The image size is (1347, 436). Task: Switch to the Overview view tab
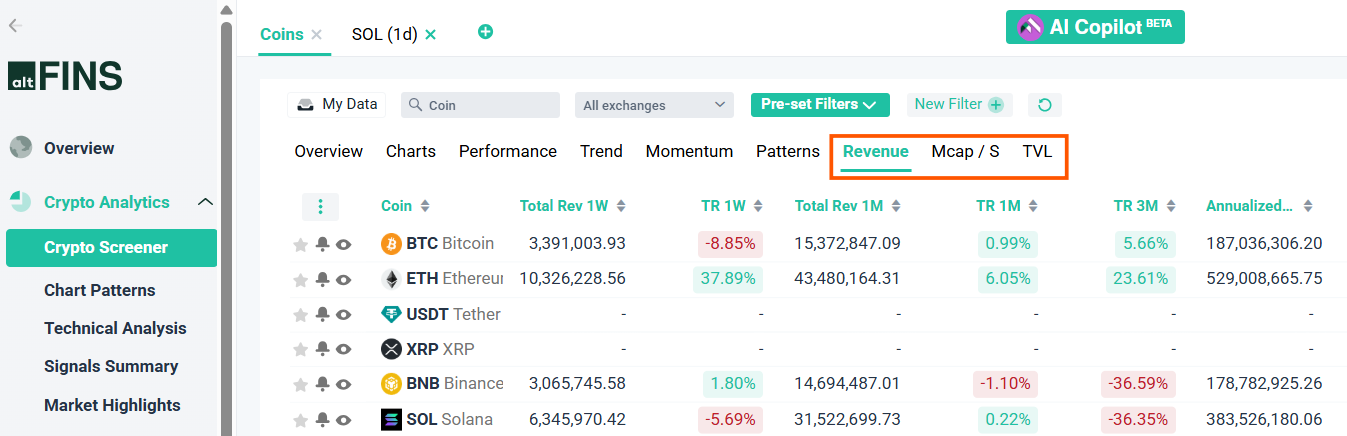coord(329,152)
